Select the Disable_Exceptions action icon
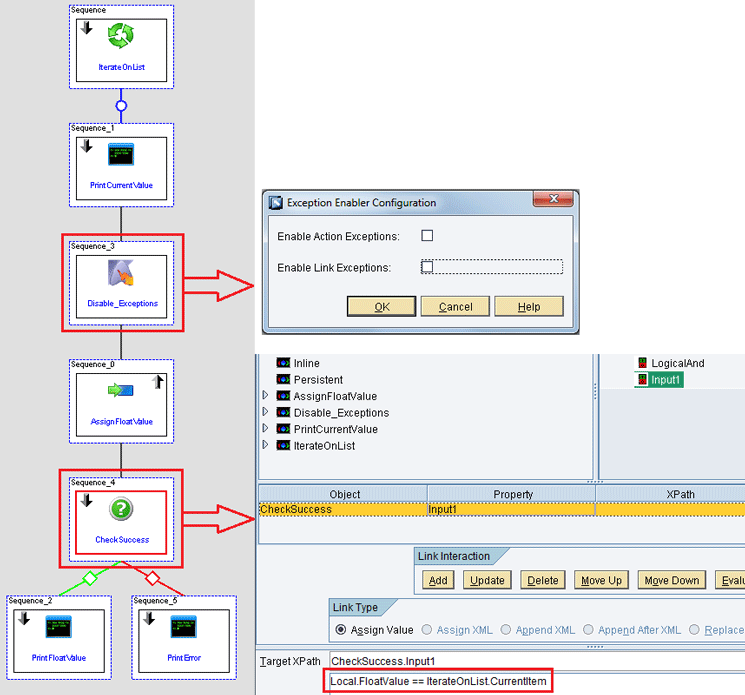The image size is (745, 695). click(121, 273)
